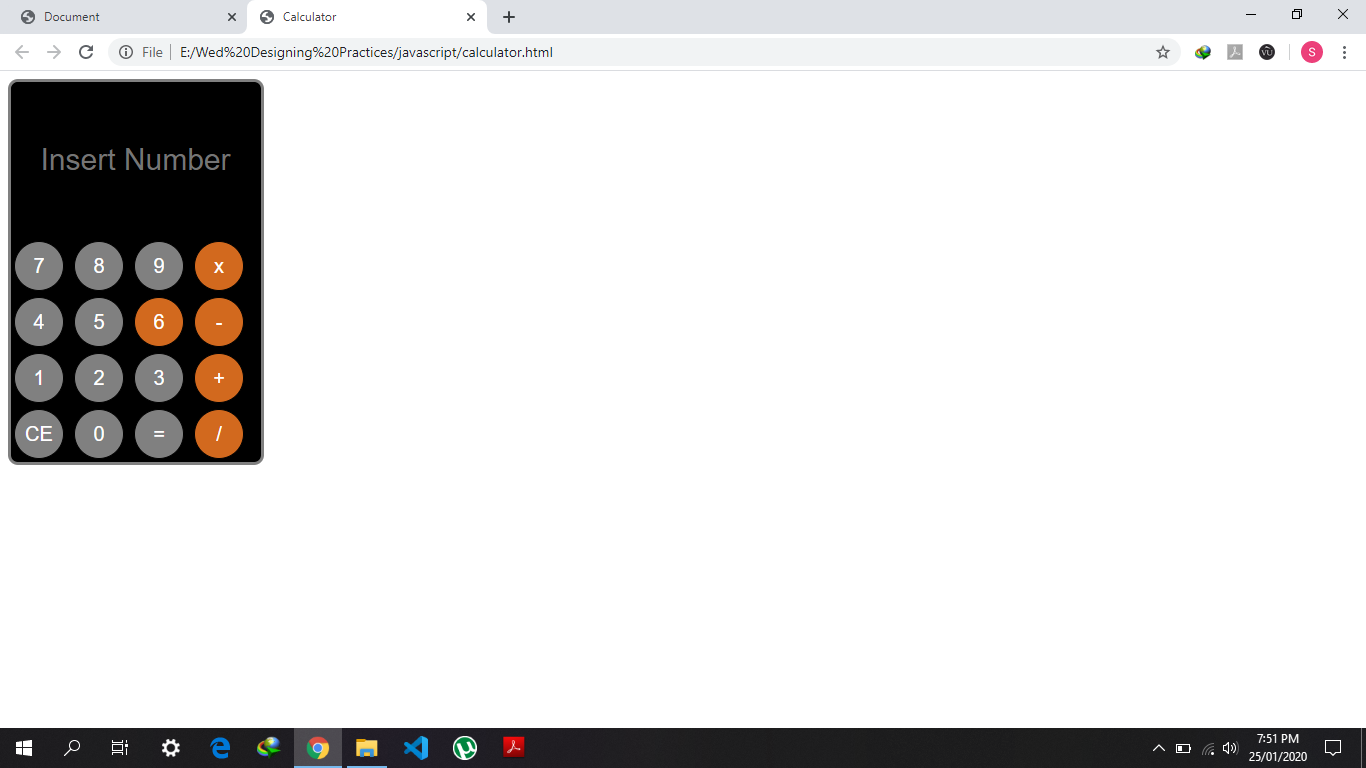1366x768 pixels.
Task: Open Visual Studio Code from the taskbar
Action: (416, 747)
